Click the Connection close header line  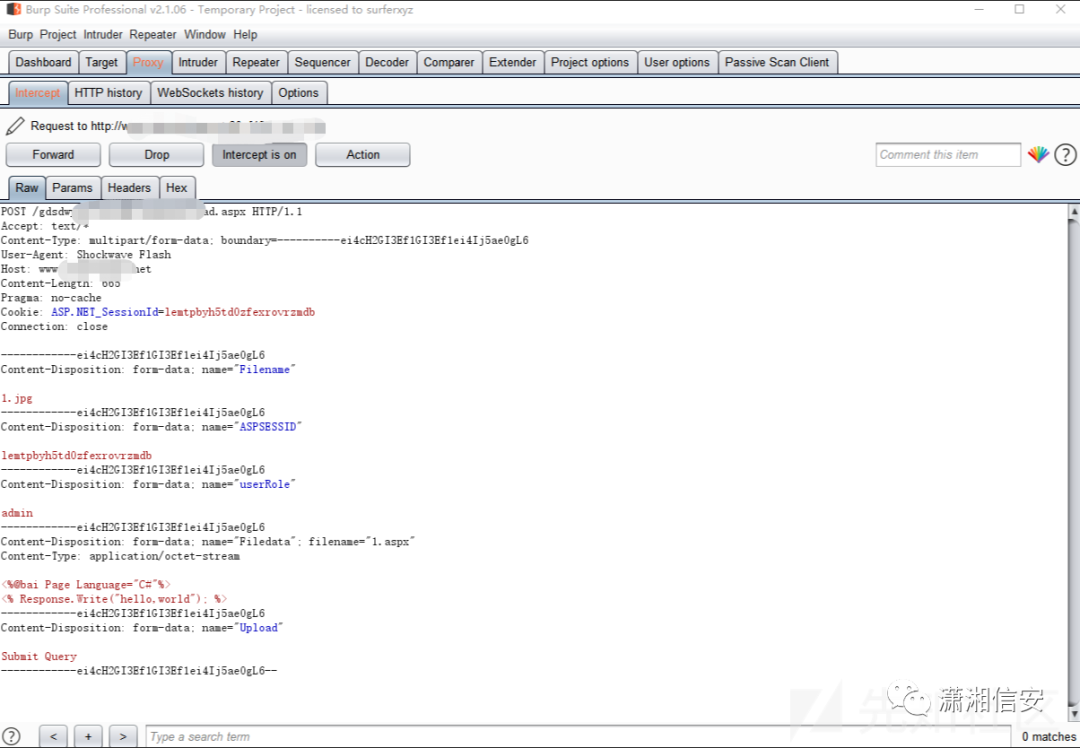(54, 326)
